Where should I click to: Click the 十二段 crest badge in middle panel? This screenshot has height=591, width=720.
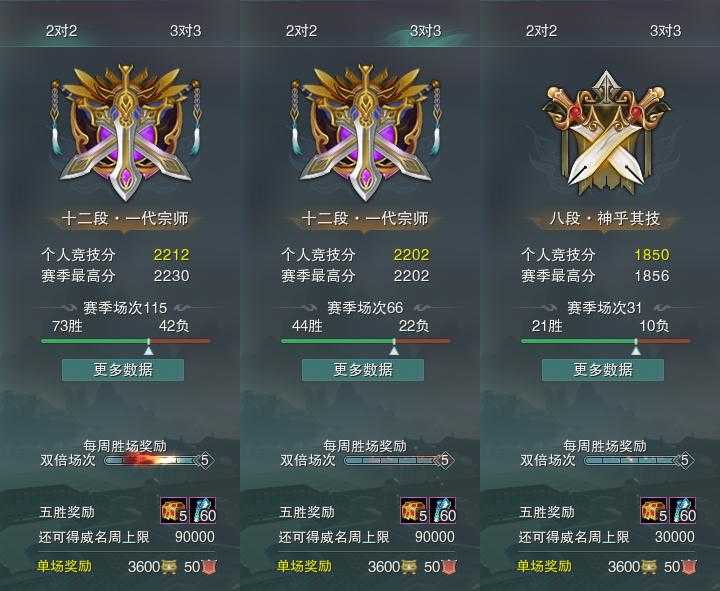366,132
